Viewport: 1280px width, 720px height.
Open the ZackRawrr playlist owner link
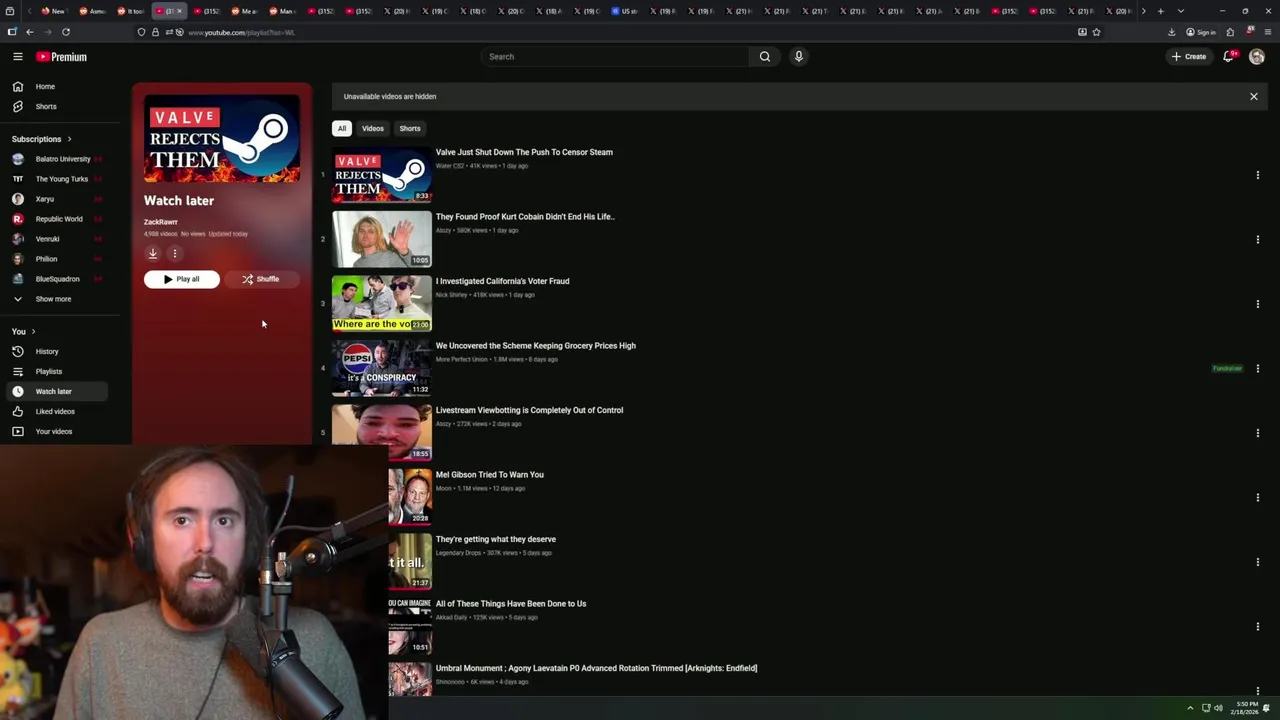[x=161, y=222]
